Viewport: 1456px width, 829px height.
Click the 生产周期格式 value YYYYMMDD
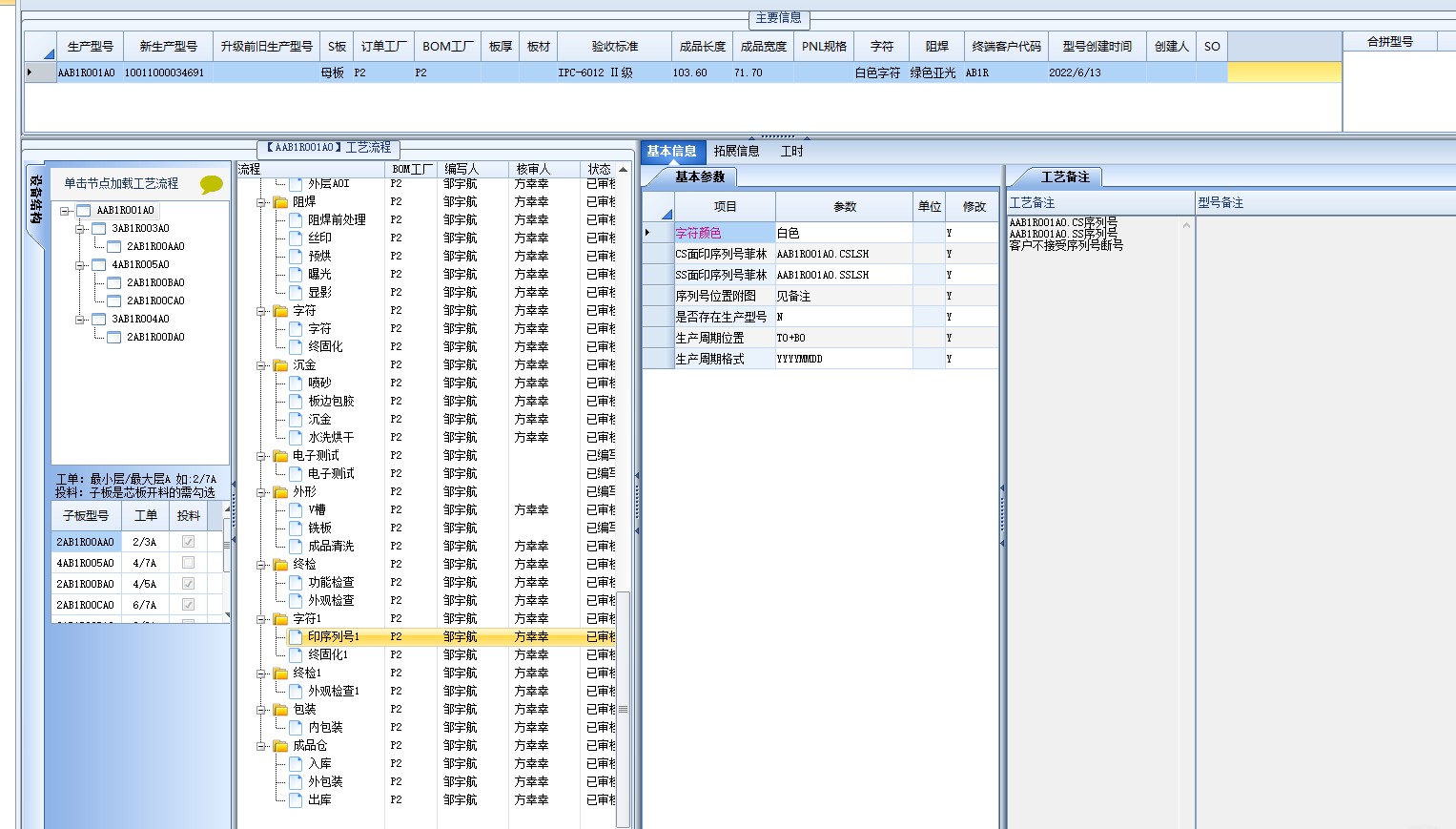(844, 359)
